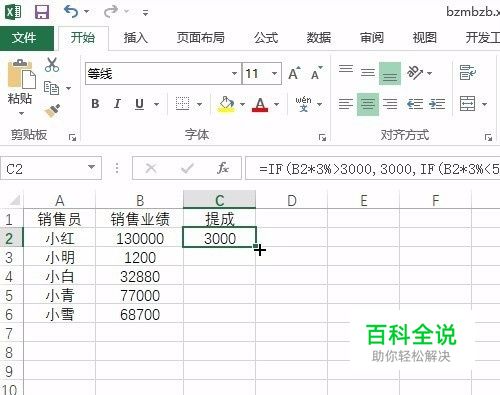Toggle bold formatting

click(x=95, y=104)
